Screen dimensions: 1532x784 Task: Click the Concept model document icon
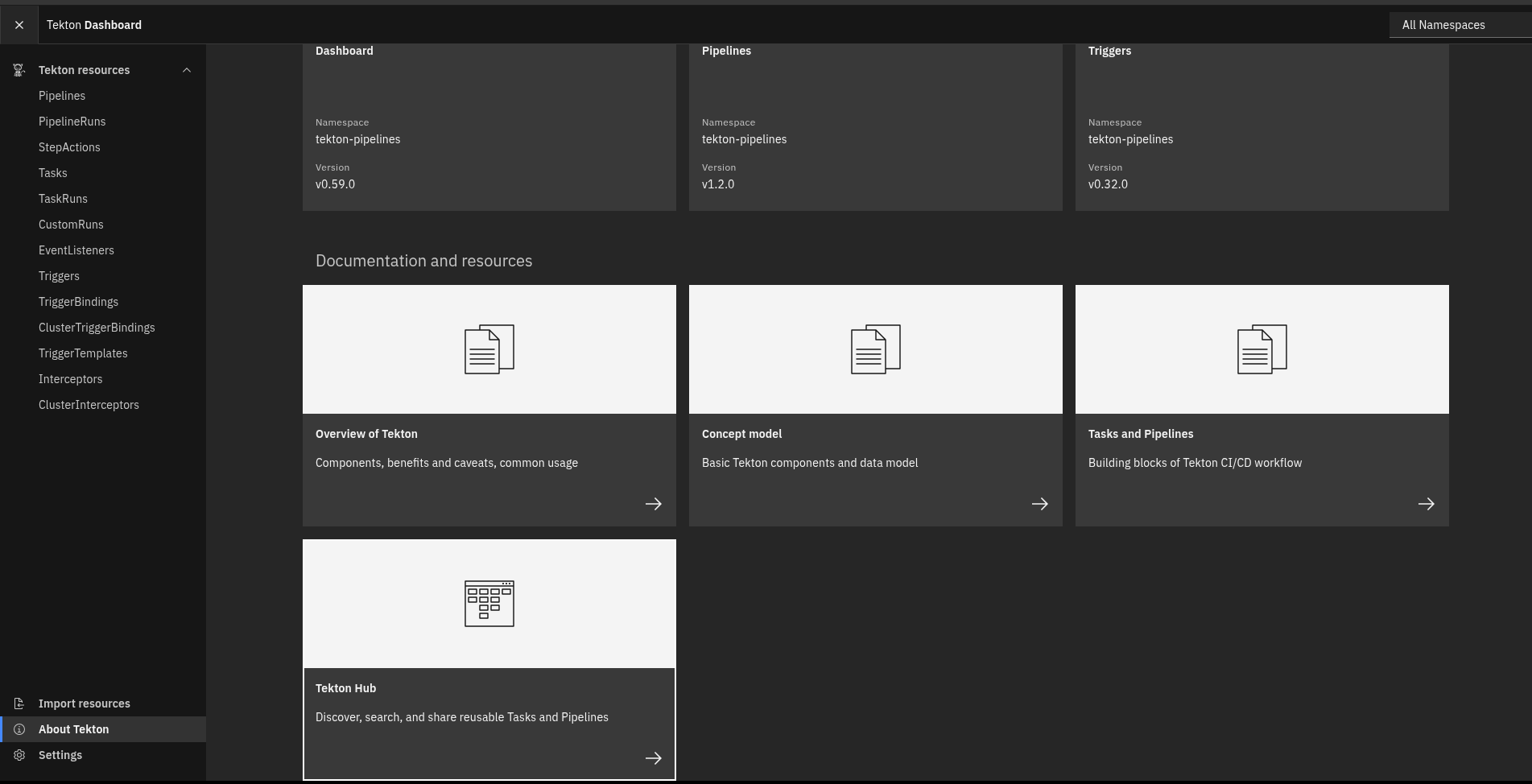[876, 349]
